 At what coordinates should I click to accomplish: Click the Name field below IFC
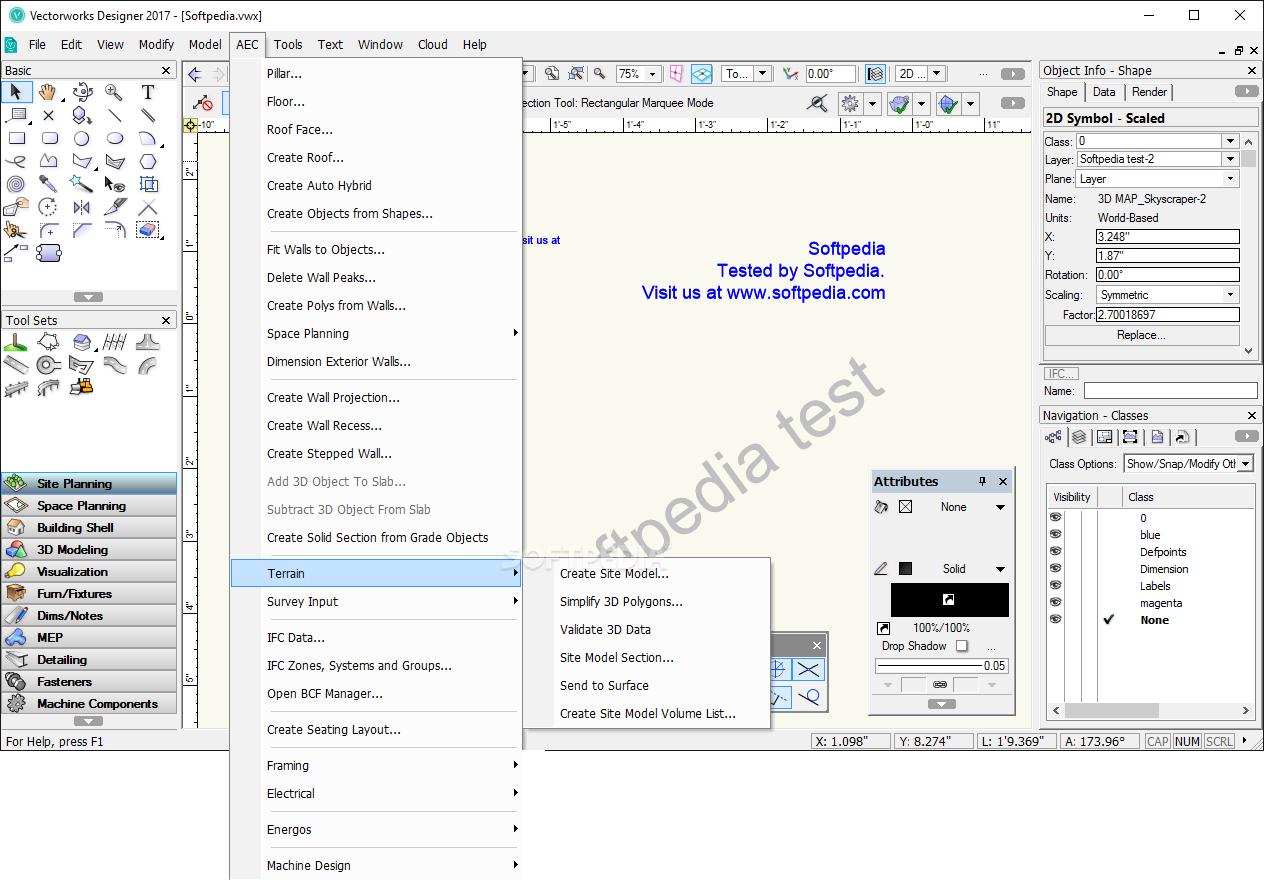1171,391
